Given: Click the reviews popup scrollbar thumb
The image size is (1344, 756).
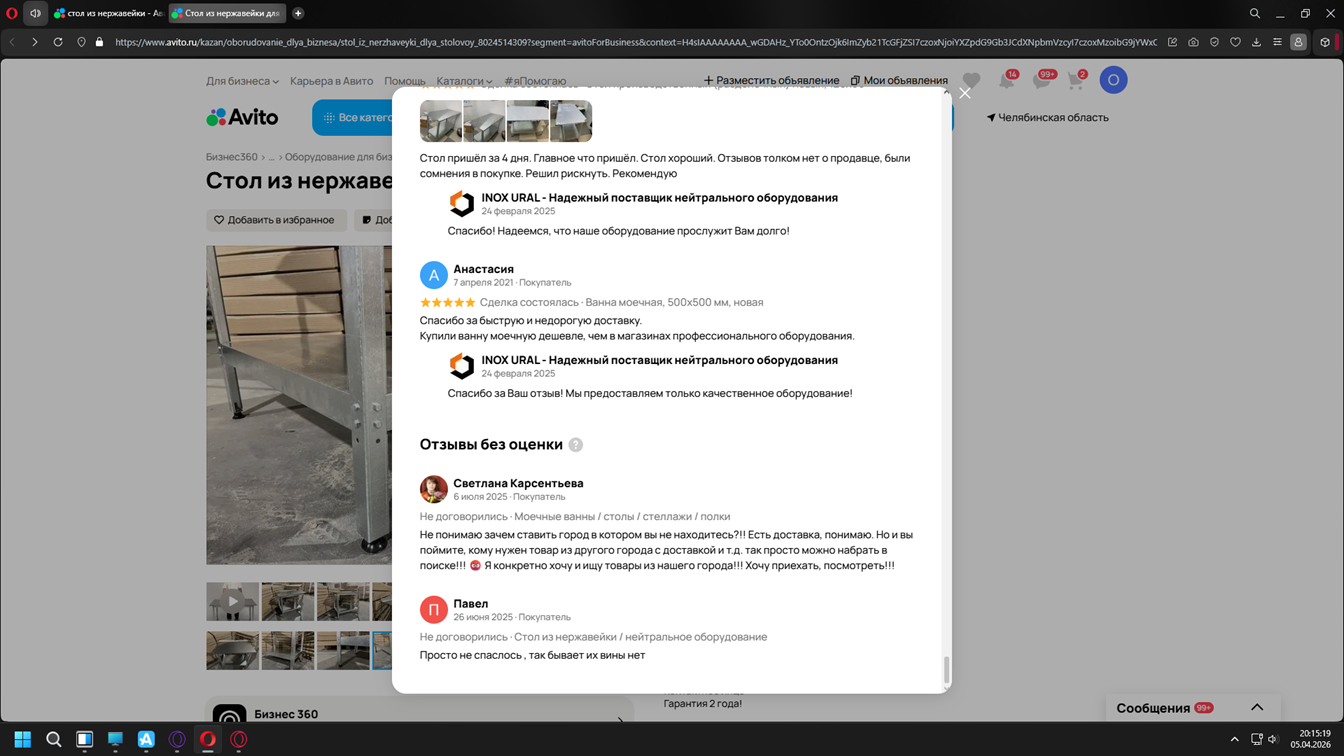Looking at the screenshot, I should (x=946, y=669).
